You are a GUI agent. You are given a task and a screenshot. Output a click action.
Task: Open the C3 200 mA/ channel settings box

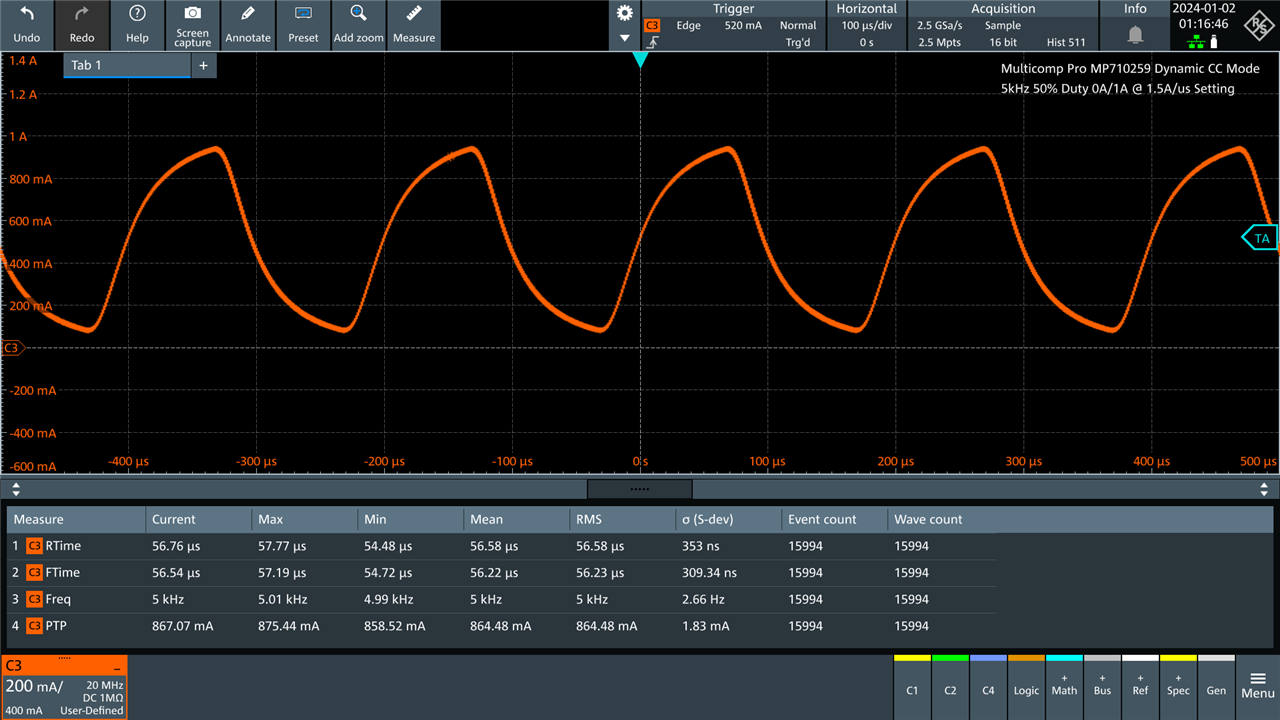click(64, 687)
